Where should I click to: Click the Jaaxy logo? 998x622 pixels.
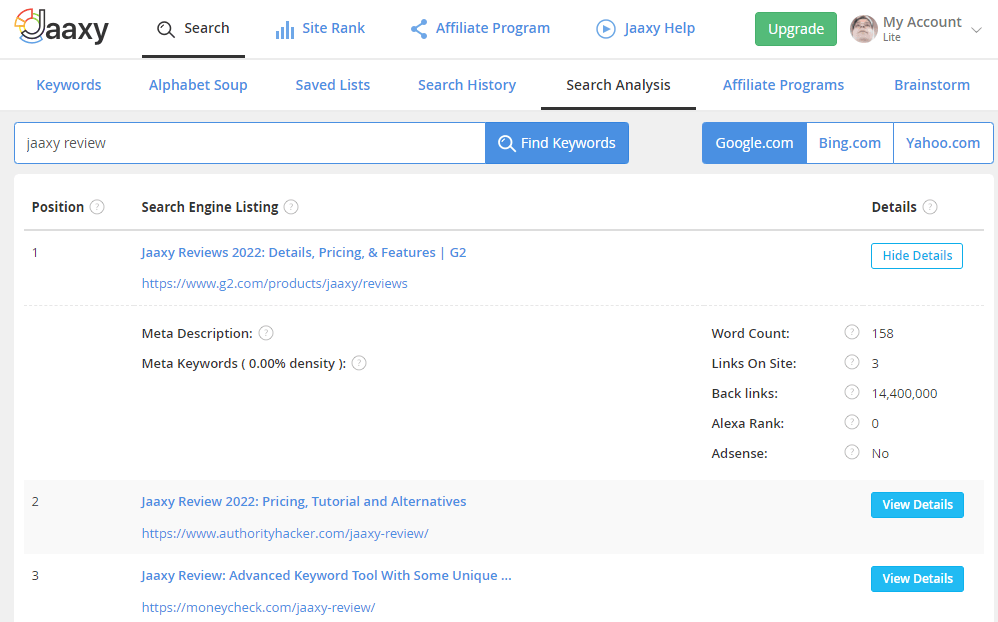click(x=62, y=27)
